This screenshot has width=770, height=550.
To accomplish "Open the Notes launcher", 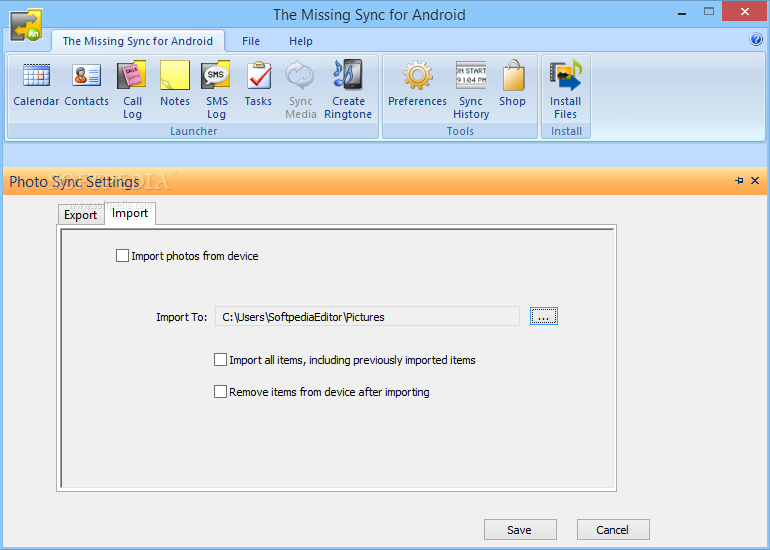I will 175,84.
